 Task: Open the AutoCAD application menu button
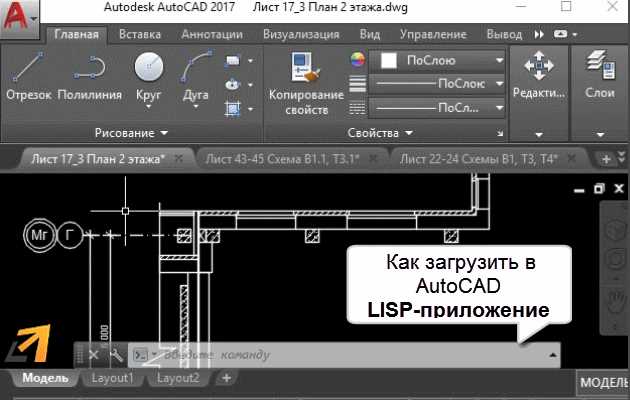point(19,18)
